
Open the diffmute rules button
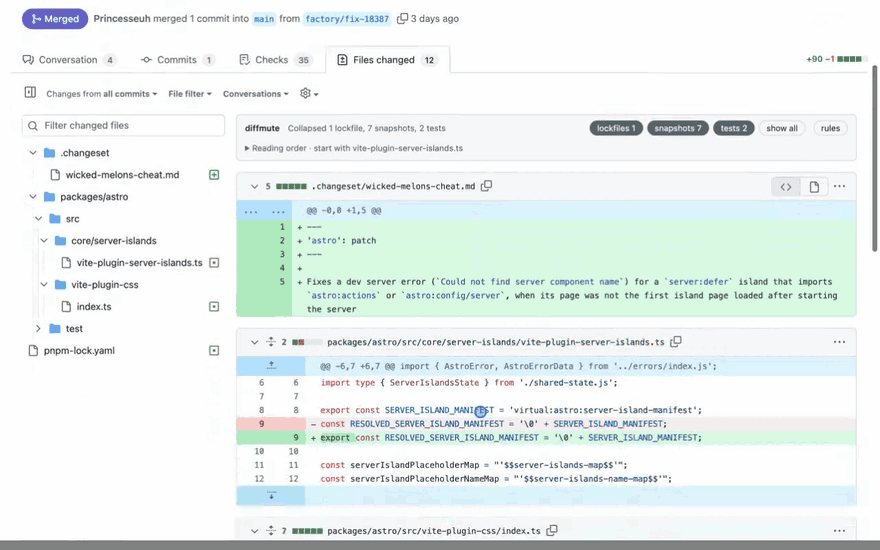[x=830, y=128]
